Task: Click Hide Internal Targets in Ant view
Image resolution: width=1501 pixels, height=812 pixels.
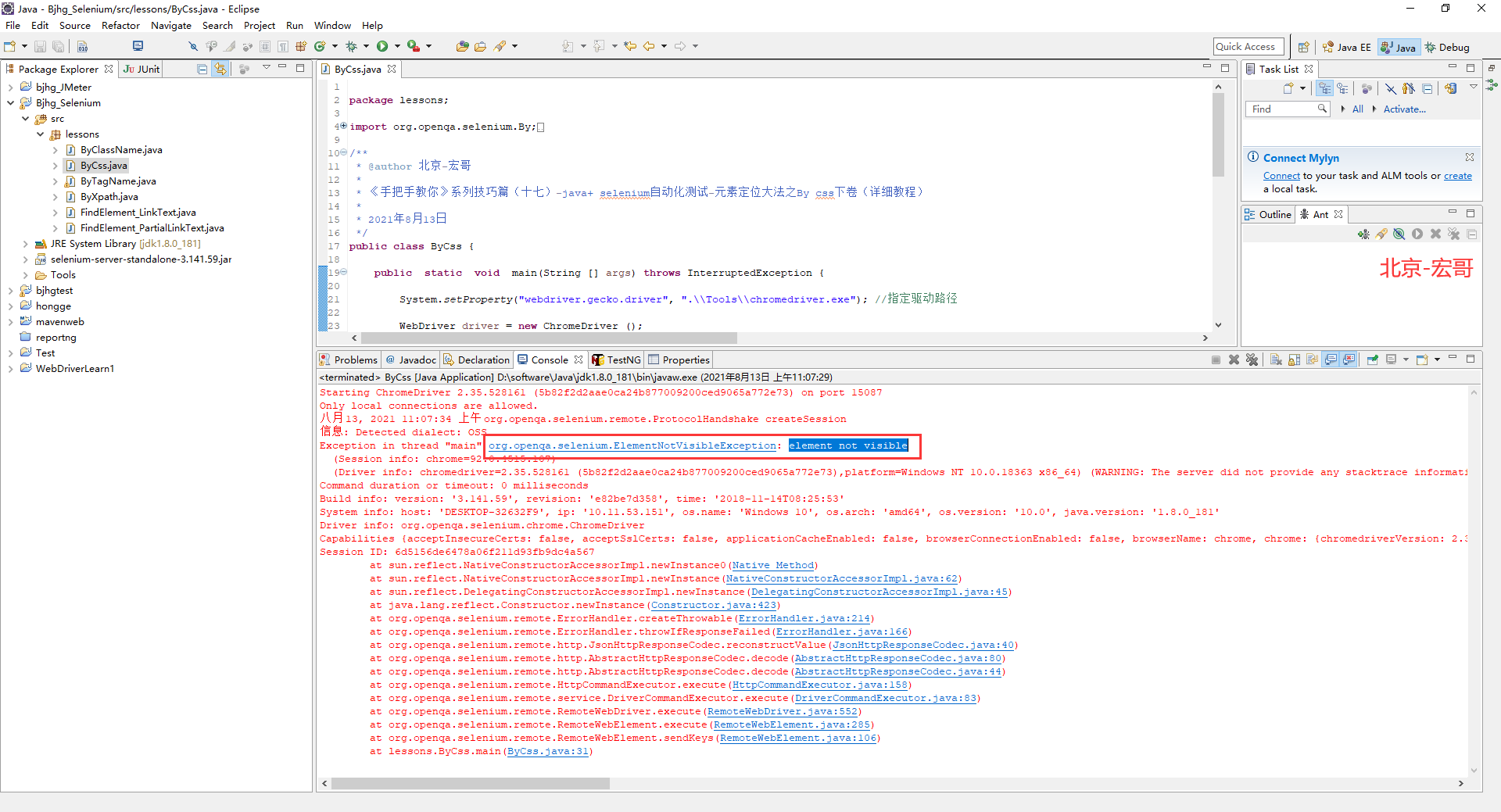Action: coord(1399,234)
